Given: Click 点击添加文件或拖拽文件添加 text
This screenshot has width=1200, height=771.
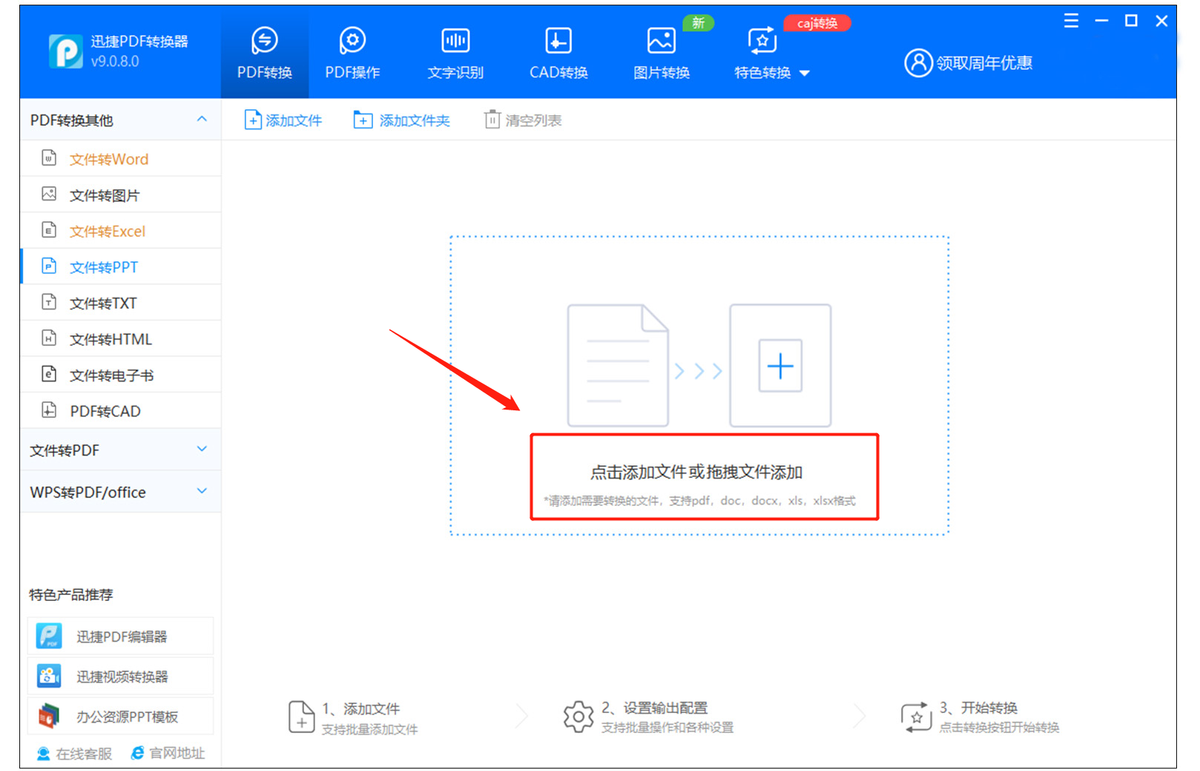Looking at the screenshot, I should (696, 473).
